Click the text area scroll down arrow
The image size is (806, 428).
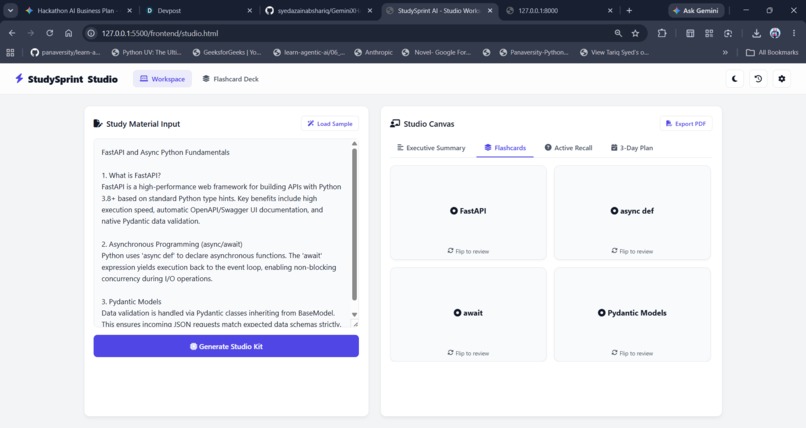pyautogui.click(x=354, y=314)
